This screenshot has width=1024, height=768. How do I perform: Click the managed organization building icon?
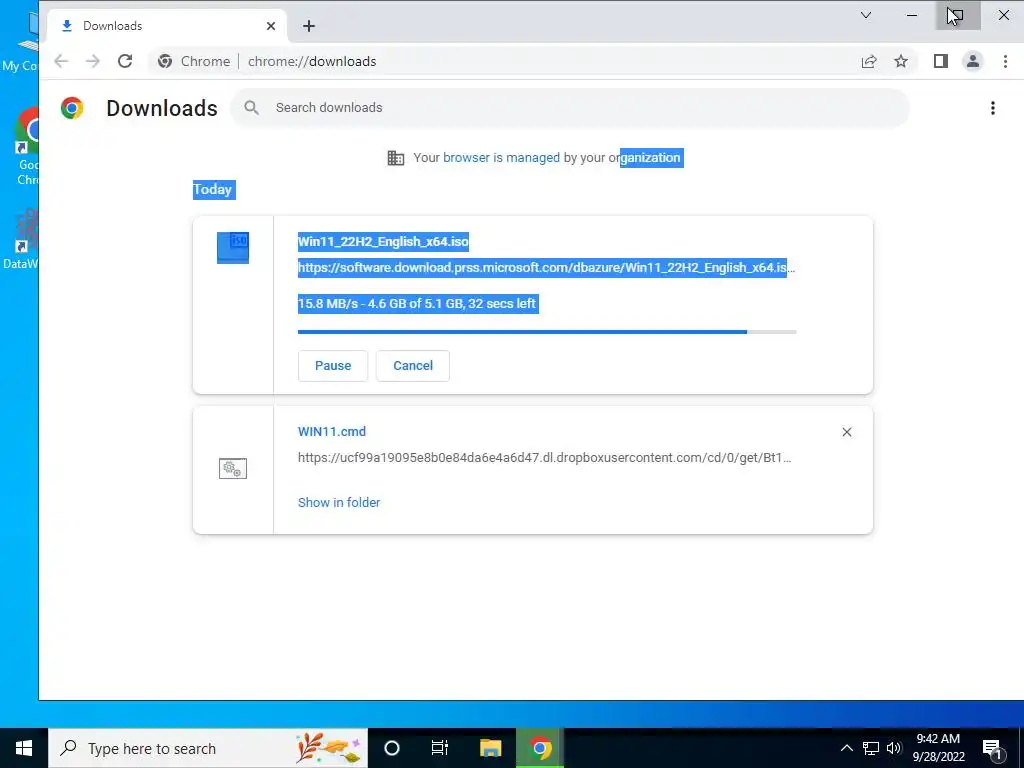[396, 158]
